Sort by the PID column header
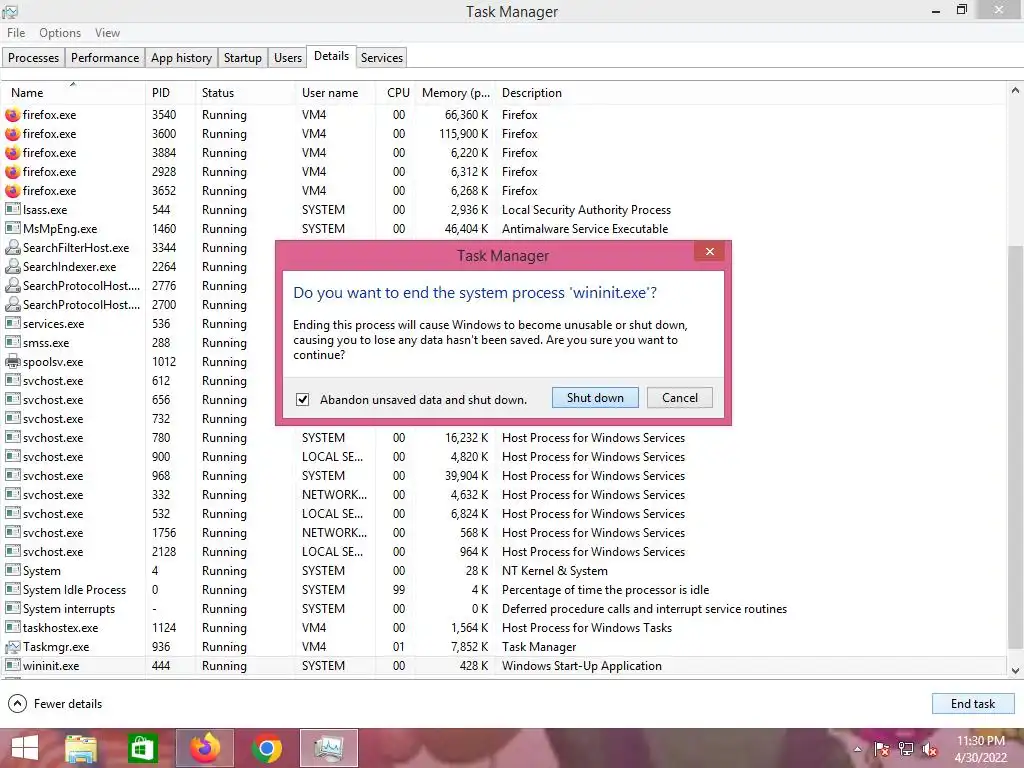 pos(170,93)
